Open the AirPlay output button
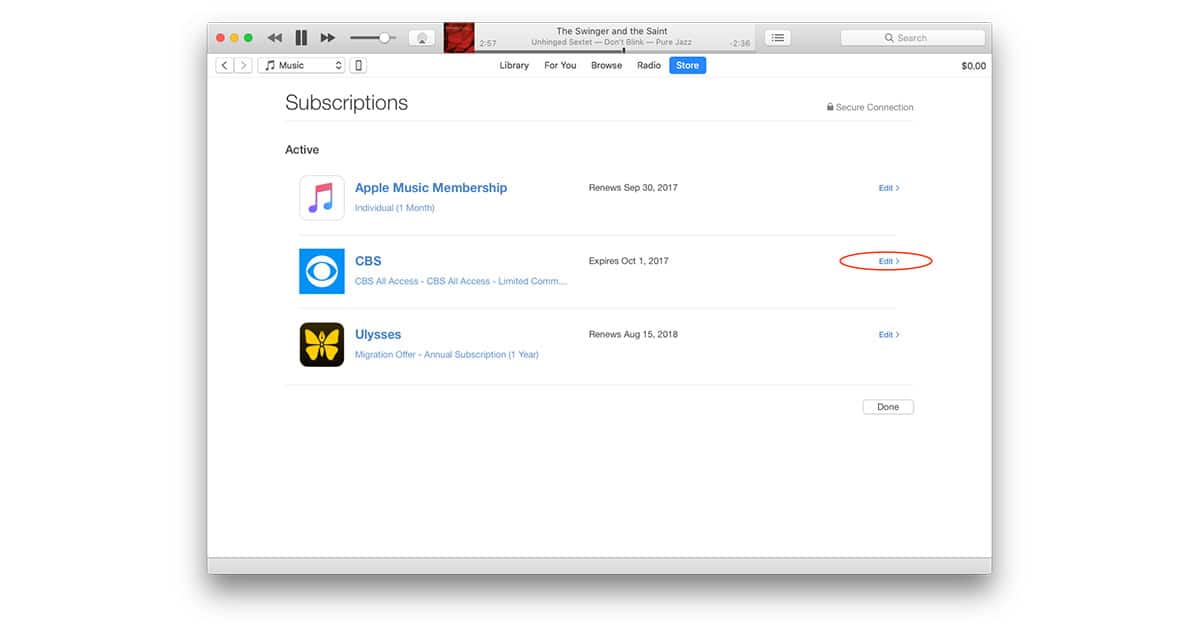1200x630 pixels. click(x=422, y=38)
